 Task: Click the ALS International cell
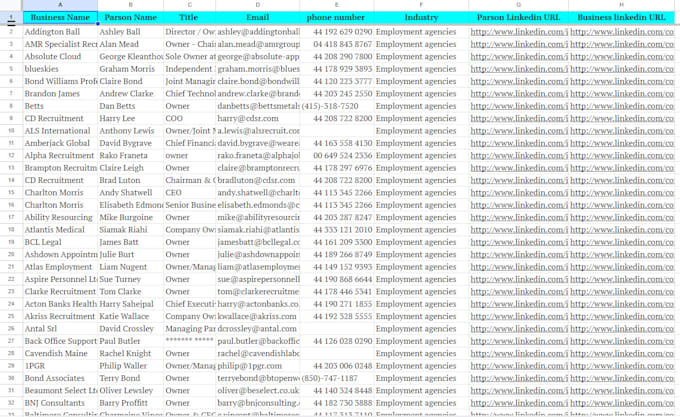click(x=60, y=130)
